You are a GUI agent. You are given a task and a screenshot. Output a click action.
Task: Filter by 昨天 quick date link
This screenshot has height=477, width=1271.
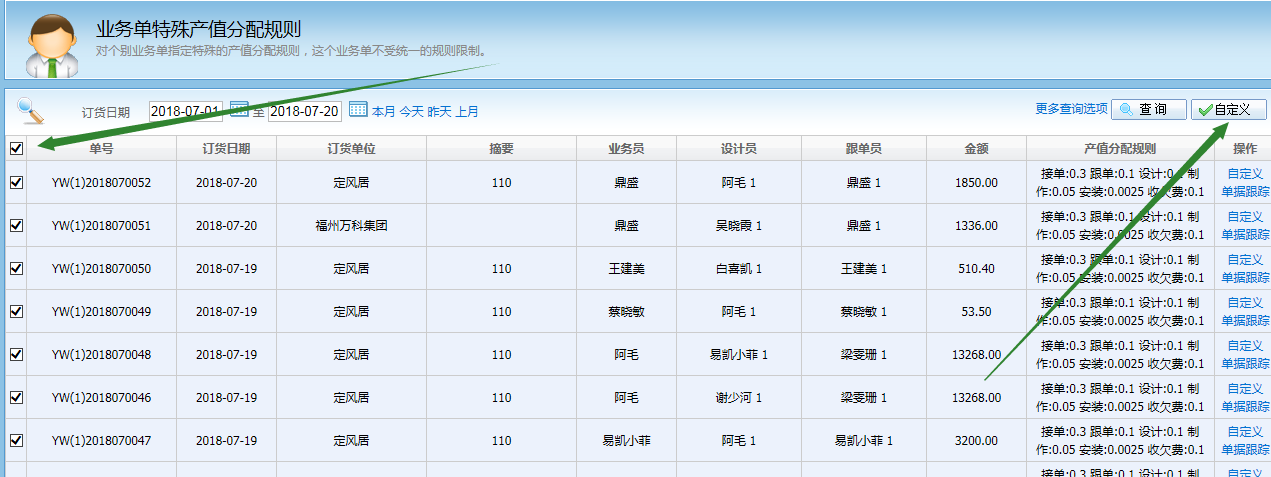click(439, 112)
